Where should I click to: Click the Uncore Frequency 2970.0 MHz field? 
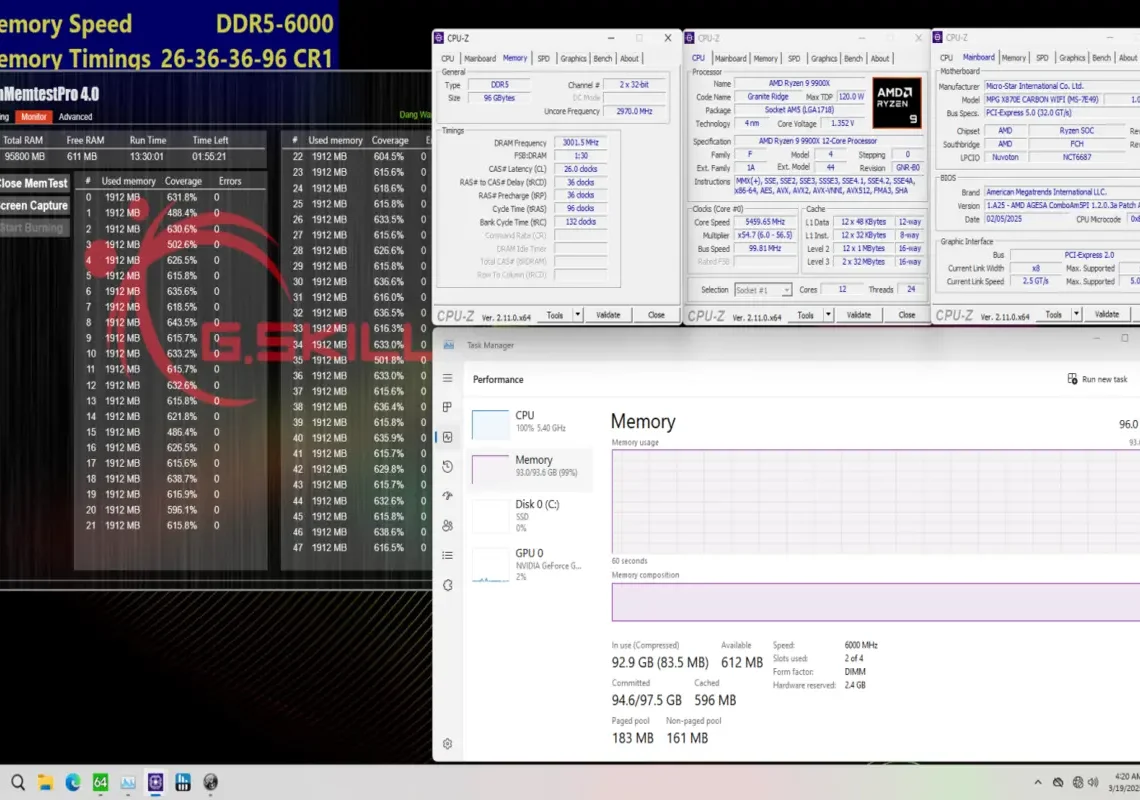(635, 111)
